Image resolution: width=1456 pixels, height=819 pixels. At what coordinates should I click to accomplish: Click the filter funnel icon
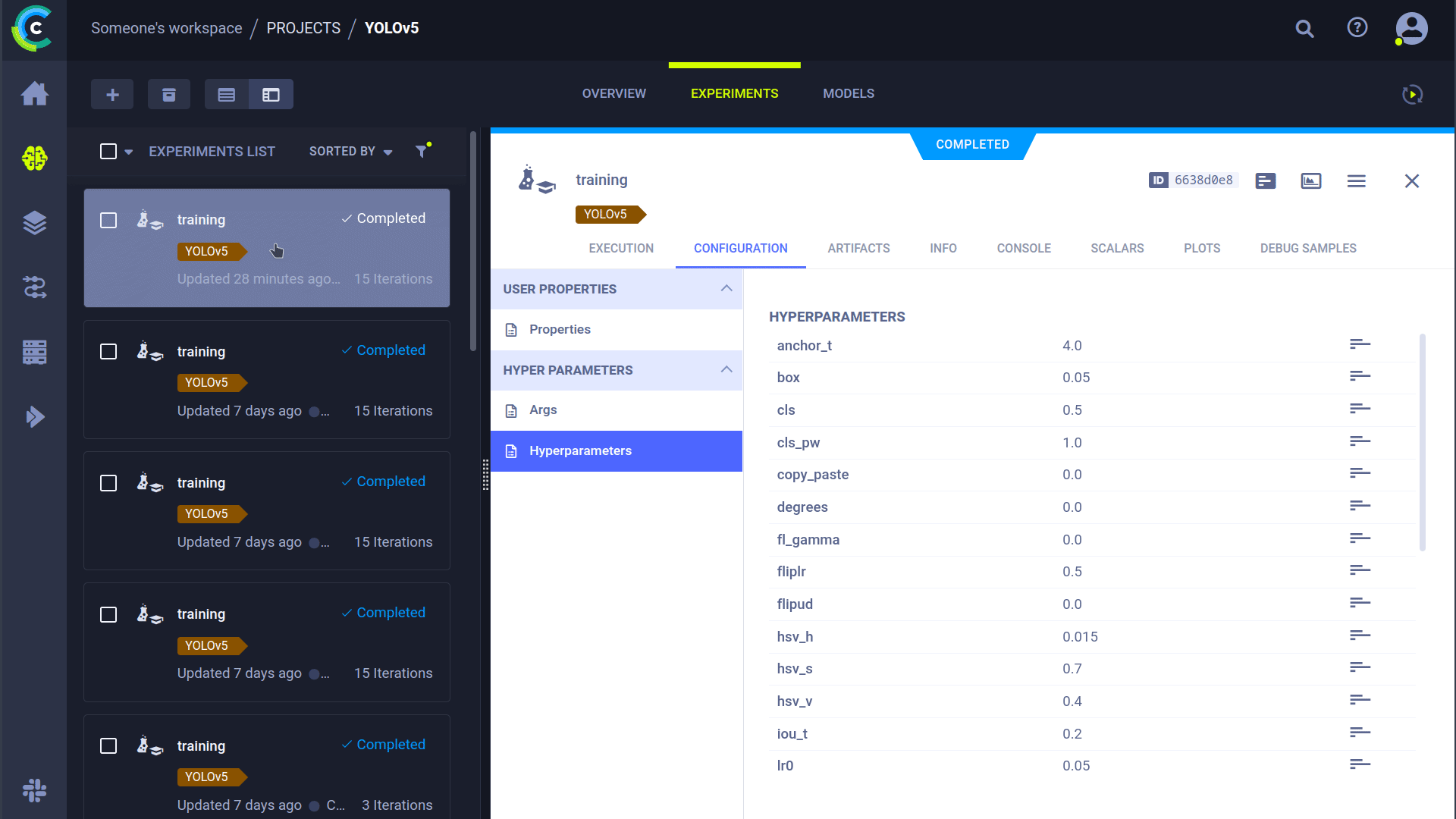click(x=422, y=151)
